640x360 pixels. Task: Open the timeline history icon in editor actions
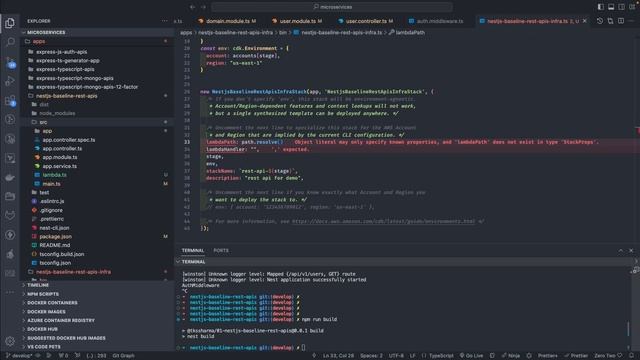[x=600, y=21]
